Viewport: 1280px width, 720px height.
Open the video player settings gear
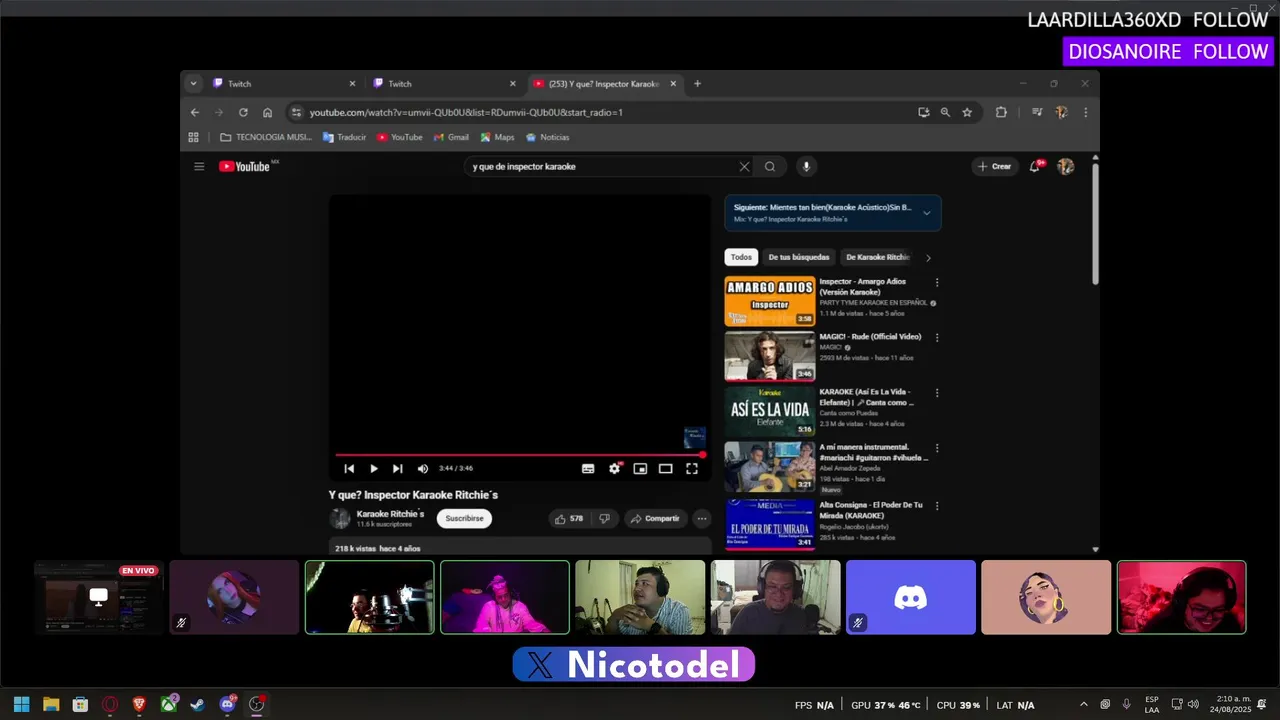point(614,468)
